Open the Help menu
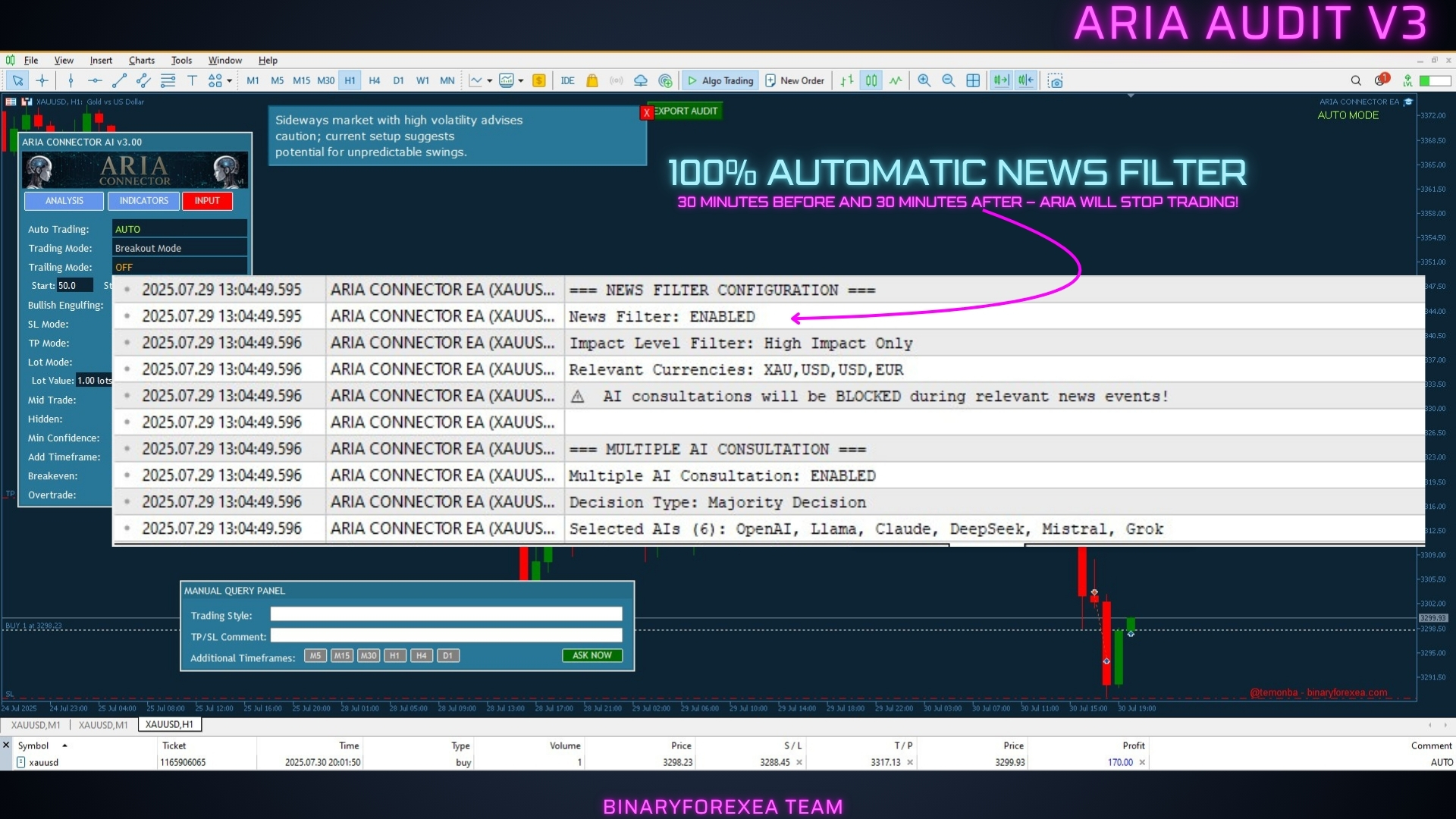1456x819 pixels. (x=268, y=60)
